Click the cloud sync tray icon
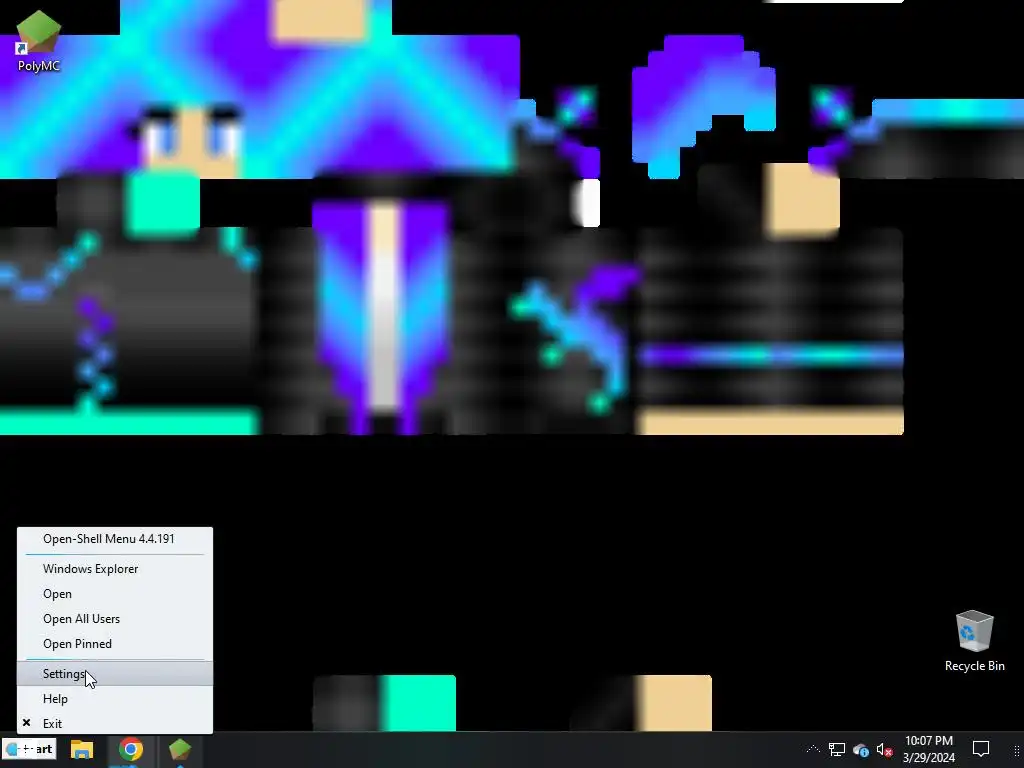1024x768 pixels. pos(861,750)
